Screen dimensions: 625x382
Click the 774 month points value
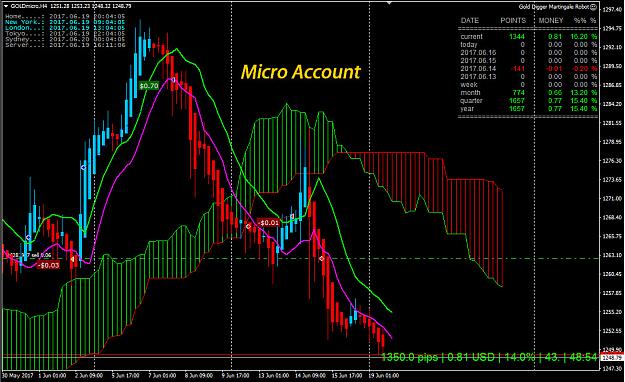coord(519,93)
